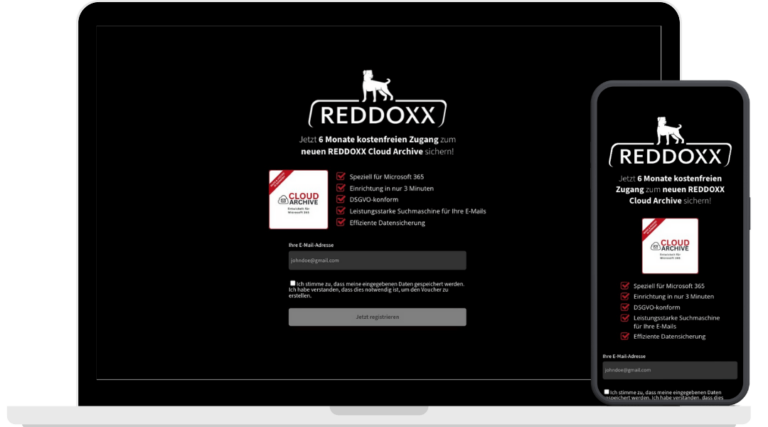Click the REDDOXX logo on the laptop screen
Viewport: 768px width, 427px height.
[x=377, y=98]
